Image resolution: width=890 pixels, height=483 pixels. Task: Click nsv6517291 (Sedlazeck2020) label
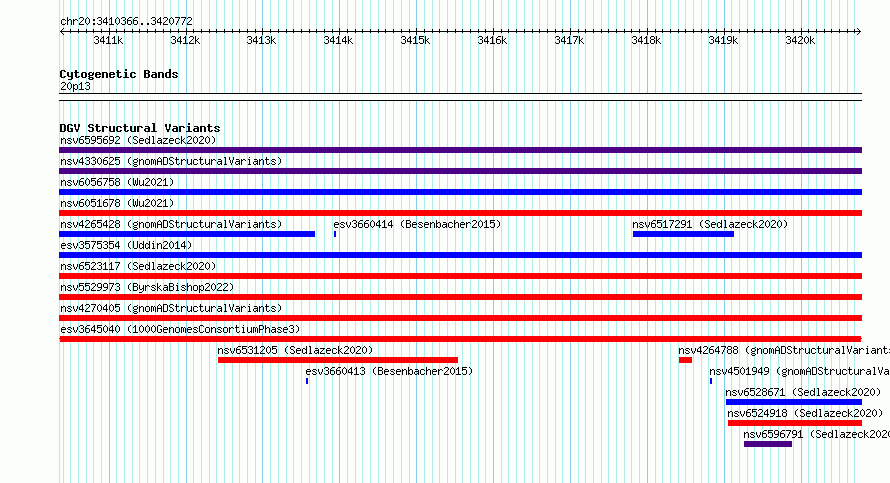[x=710, y=224]
